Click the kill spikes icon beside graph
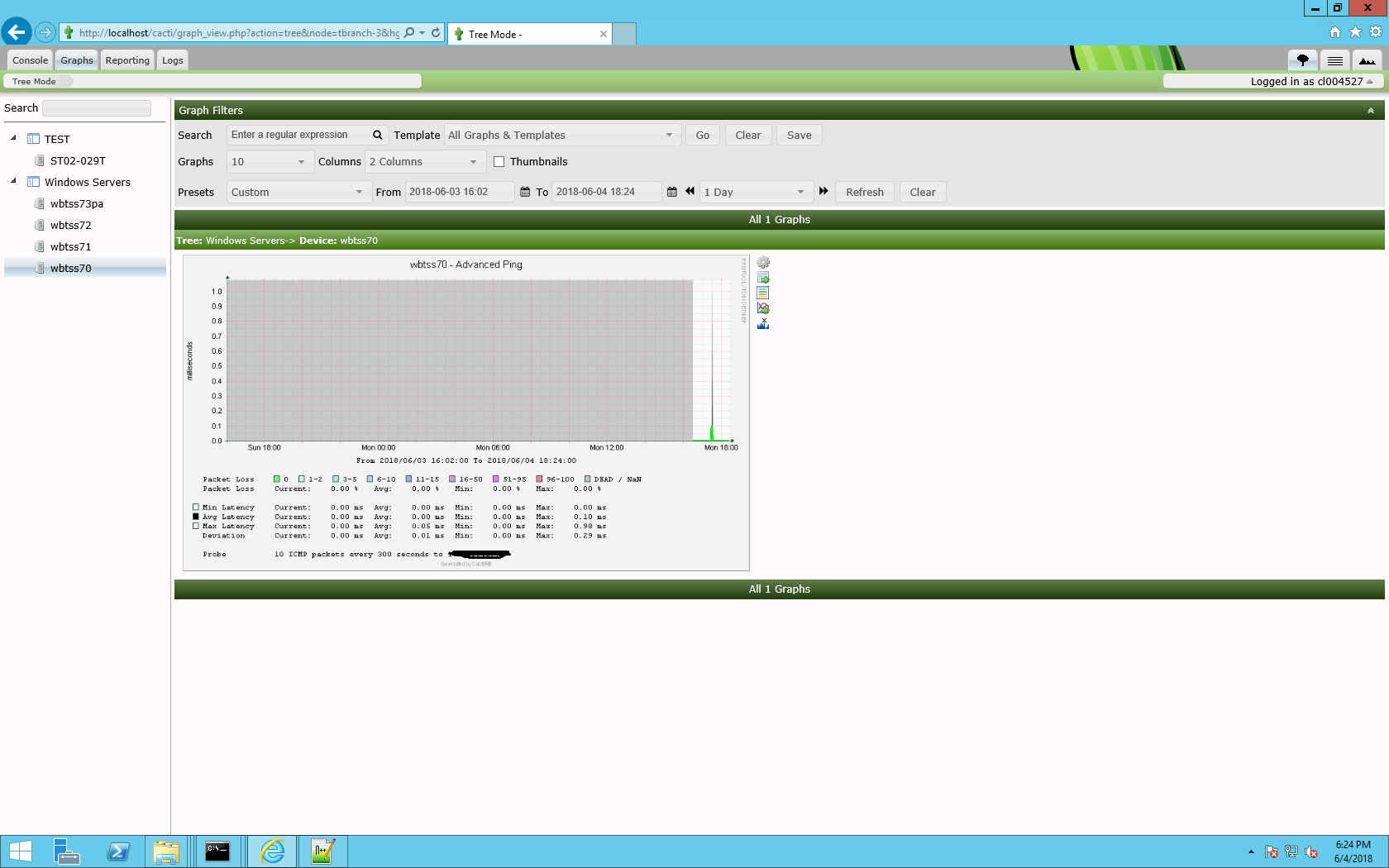 click(x=763, y=323)
